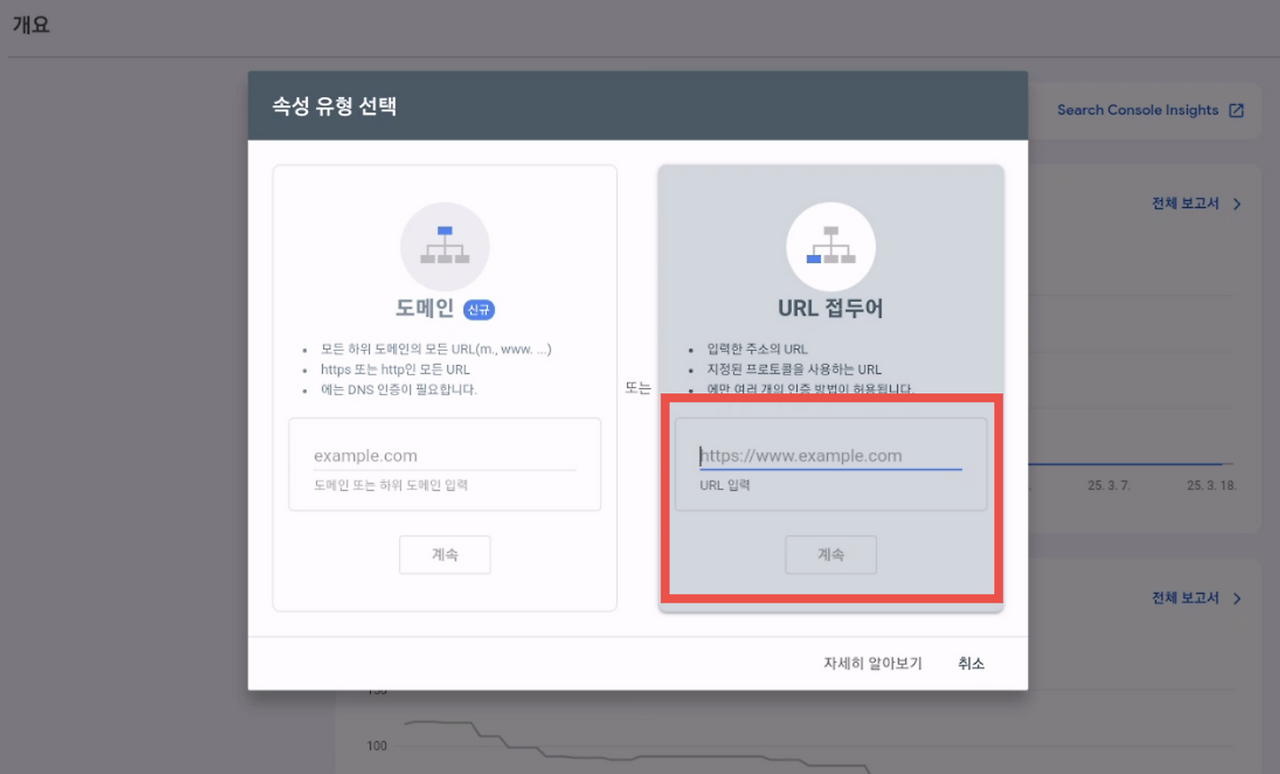This screenshot has width=1280, height=774.
Task: Select the 도메인 property tree diagram icon
Action: [x=444, y=246]
